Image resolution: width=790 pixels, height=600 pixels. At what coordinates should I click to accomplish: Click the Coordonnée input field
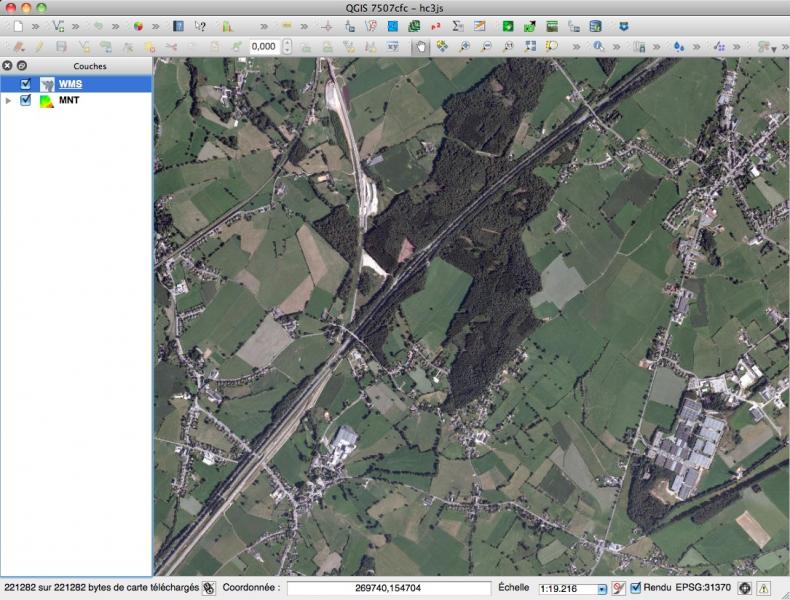tap(388, 589)
